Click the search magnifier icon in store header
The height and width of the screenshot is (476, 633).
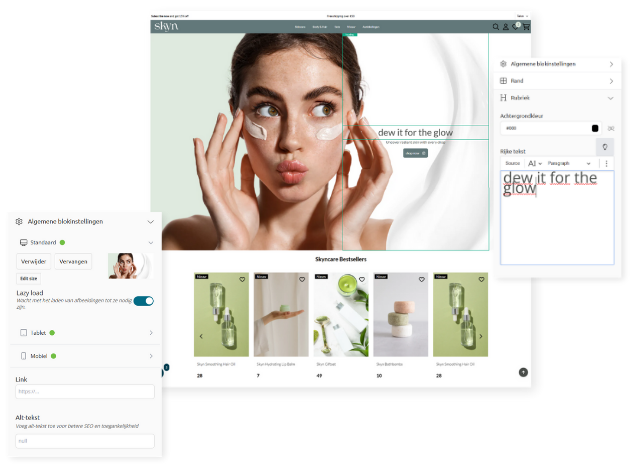tap(495, 27)
